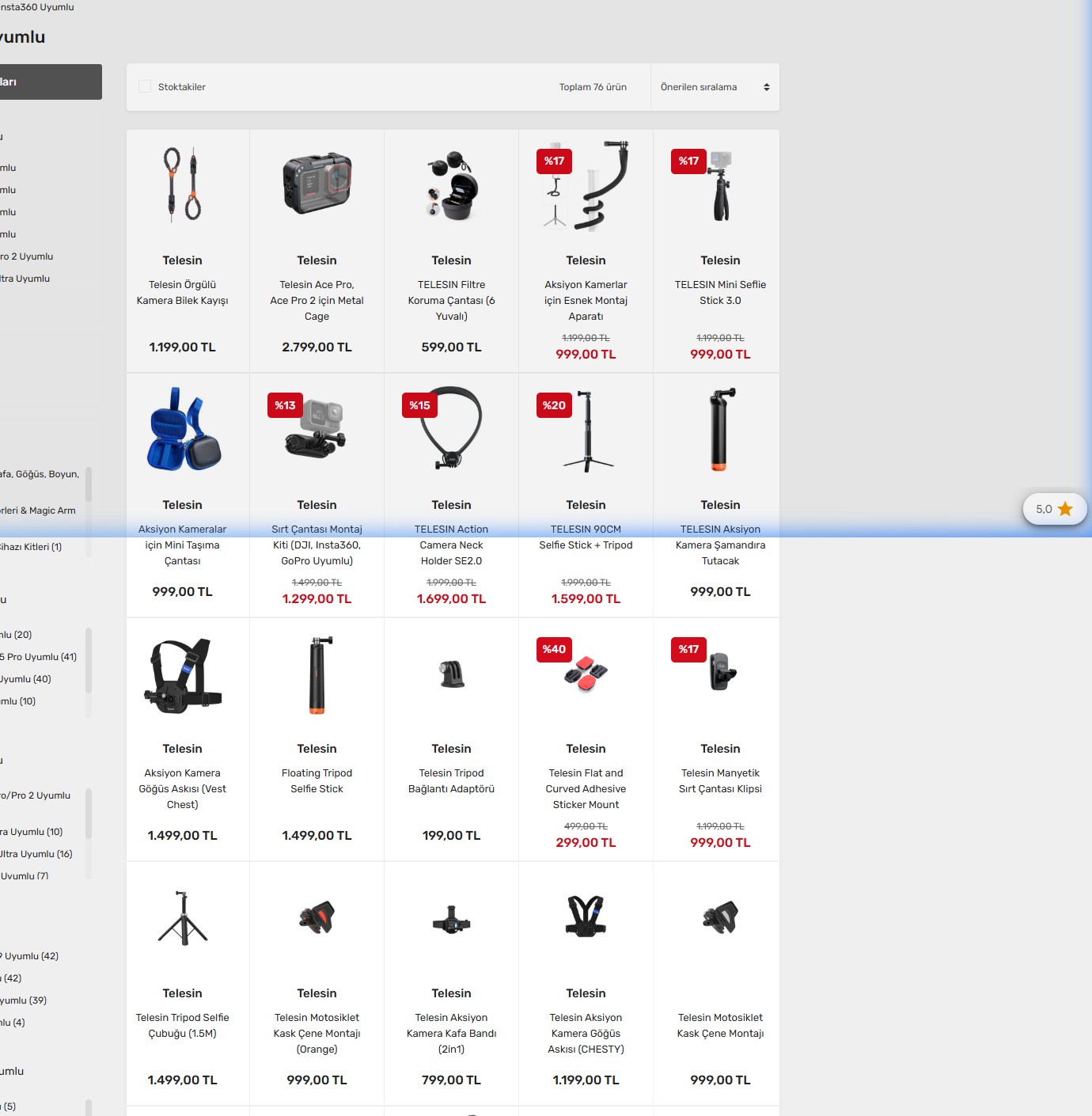Open the Manyetik Sırt Çantası Klipsi image
The height and width of the screenshot is (1116, 1092).
[x=723, y=673]
